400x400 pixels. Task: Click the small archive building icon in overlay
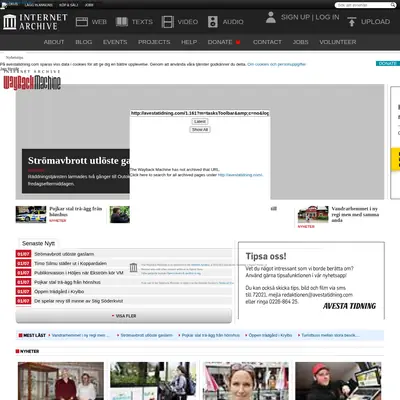133,267
